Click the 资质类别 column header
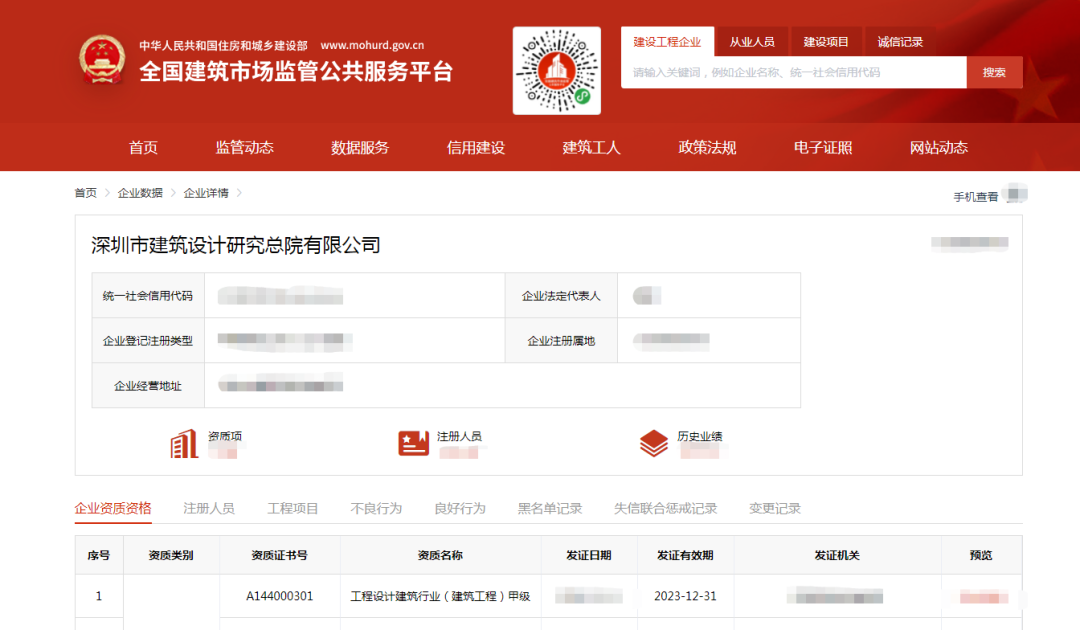Image resolution: width=1080 pixels, height=630 pixels. 171,555
